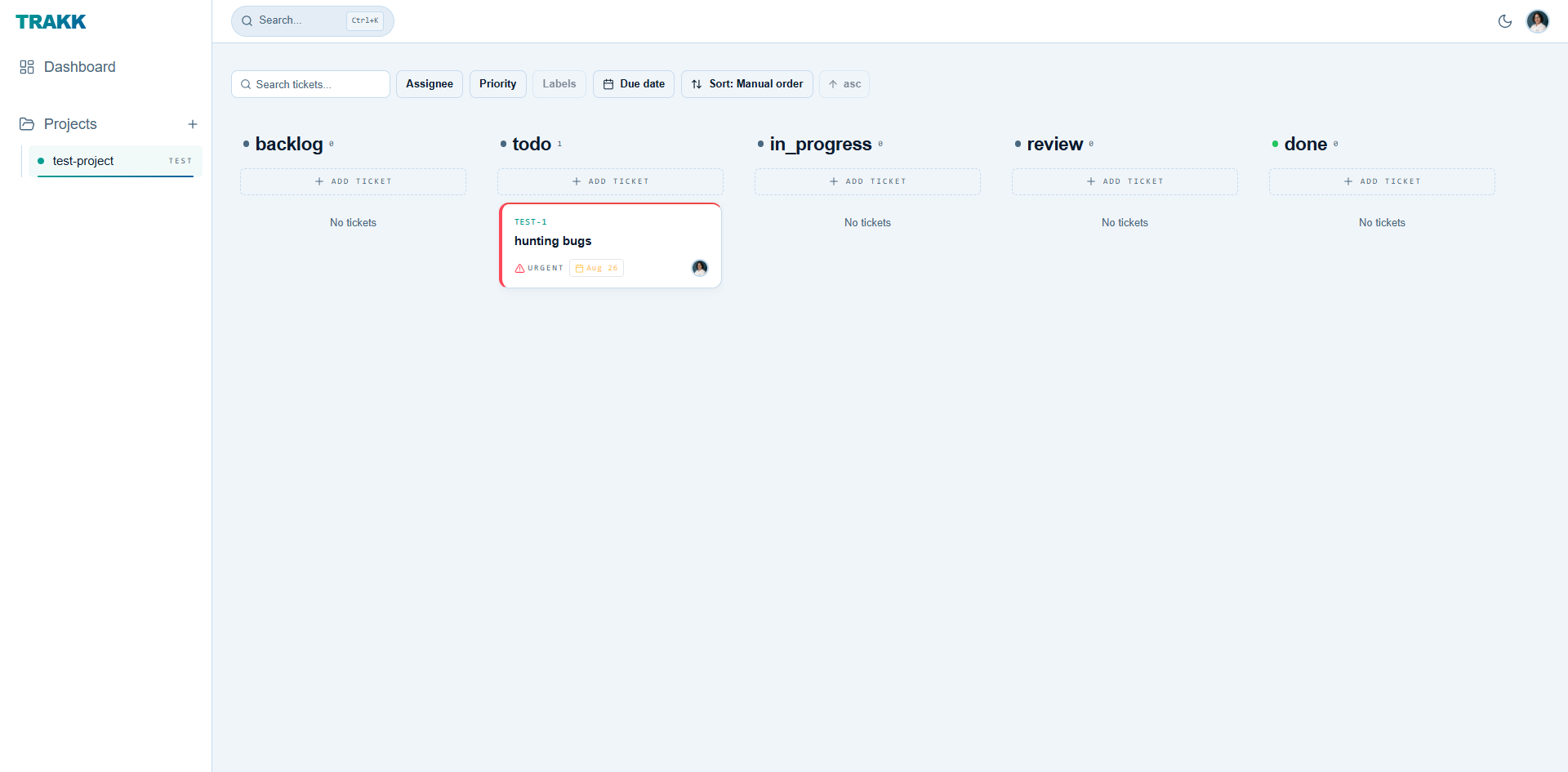Click URGENT priority warning icon
Image resolution: width=1568 pixels, height=772 pixels.
[519, 268]
